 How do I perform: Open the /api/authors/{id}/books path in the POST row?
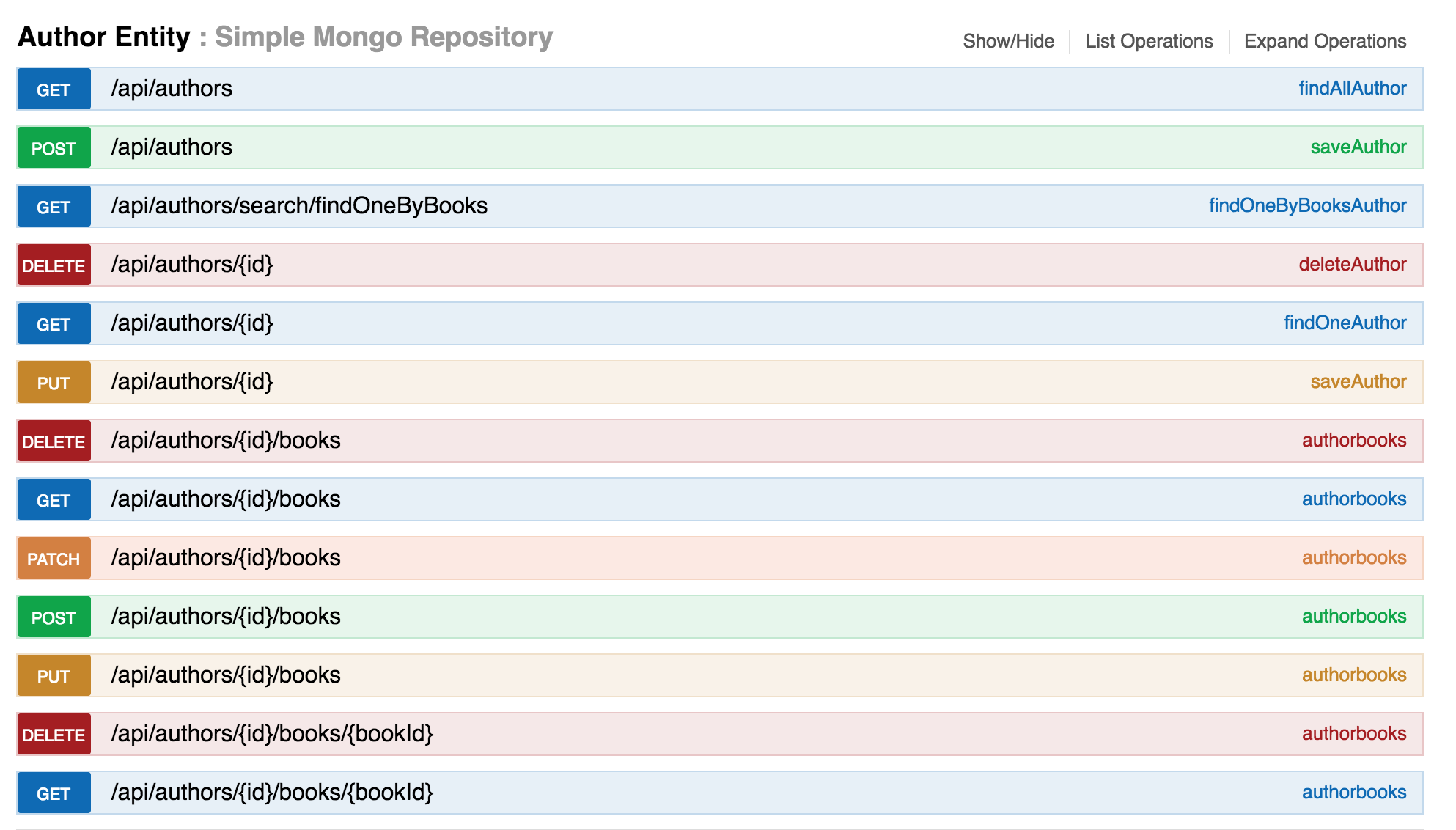[226, 617]
